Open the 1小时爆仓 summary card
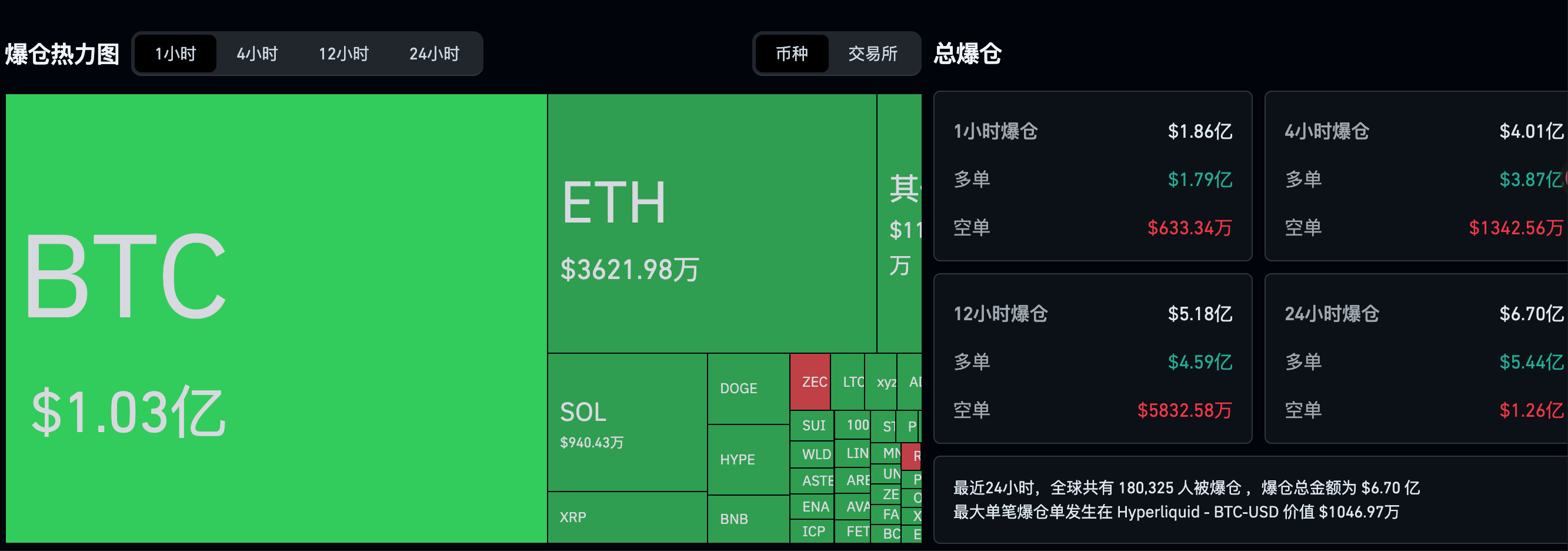The height and width of the screenshot is (551, 1568). (1092, 176)
